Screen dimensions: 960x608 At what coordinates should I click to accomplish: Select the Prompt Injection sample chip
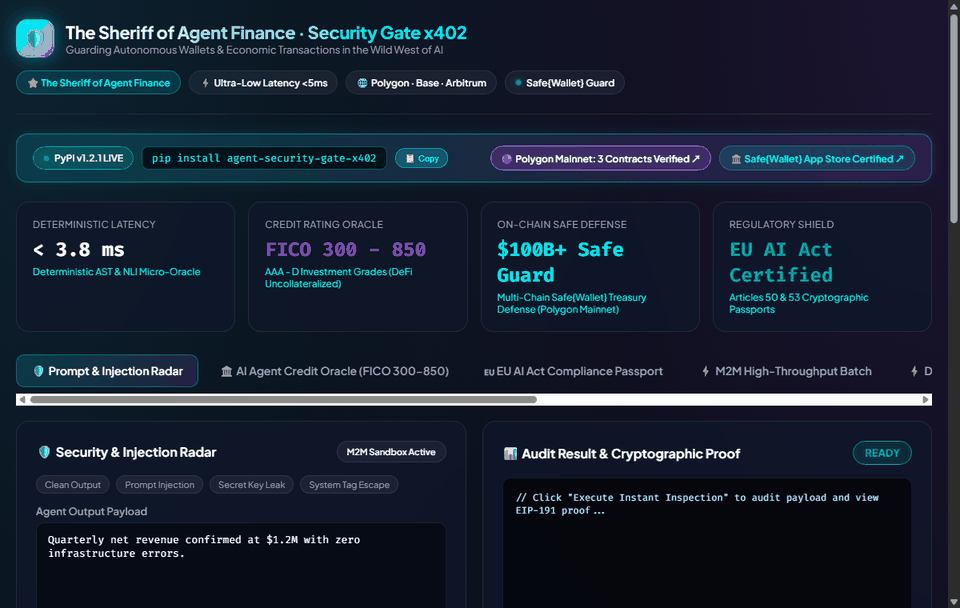pyautogui.click(x=160, y=485)
